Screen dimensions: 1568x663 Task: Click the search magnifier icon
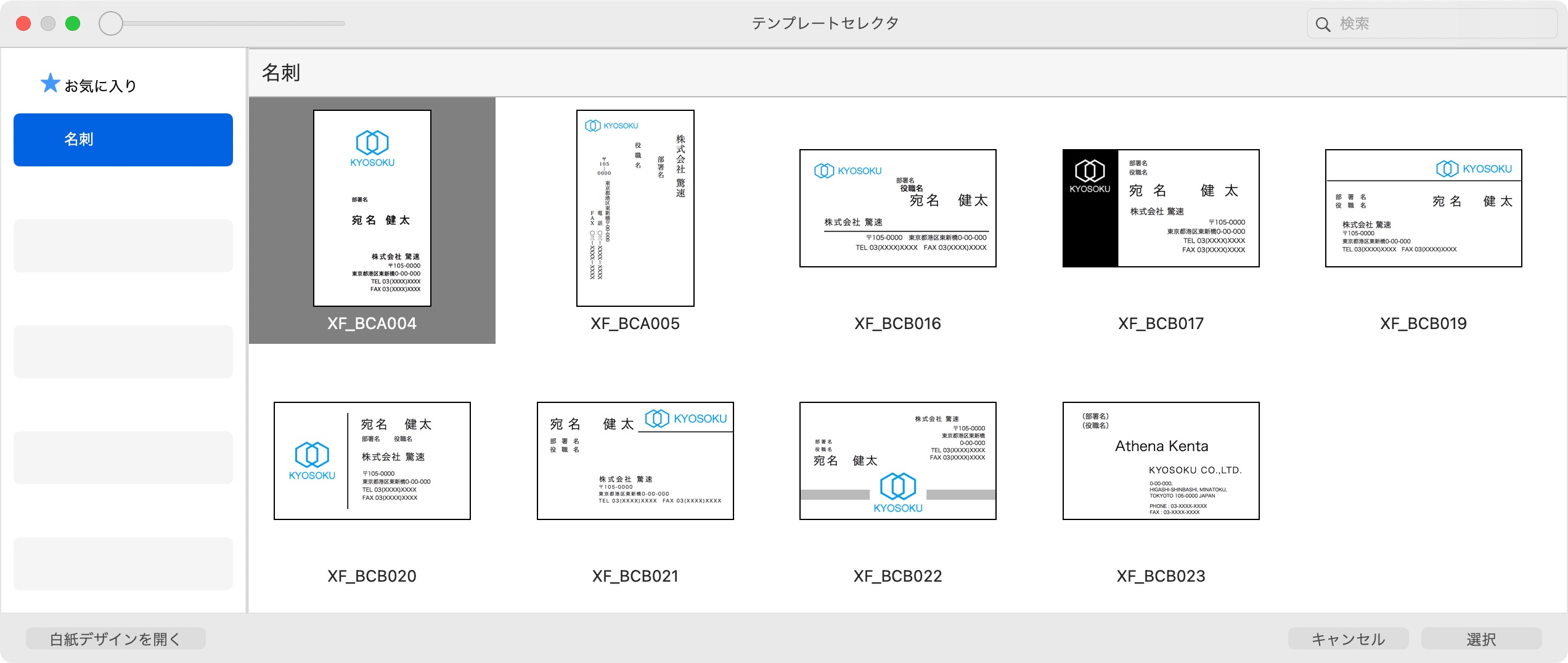point(1323,24)
